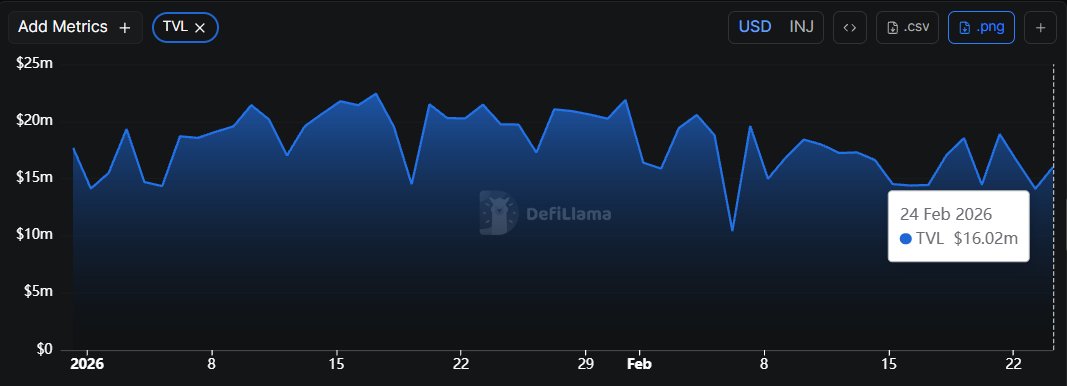
Task: Click the 2026 x-axis label
Action: [87, 364]
